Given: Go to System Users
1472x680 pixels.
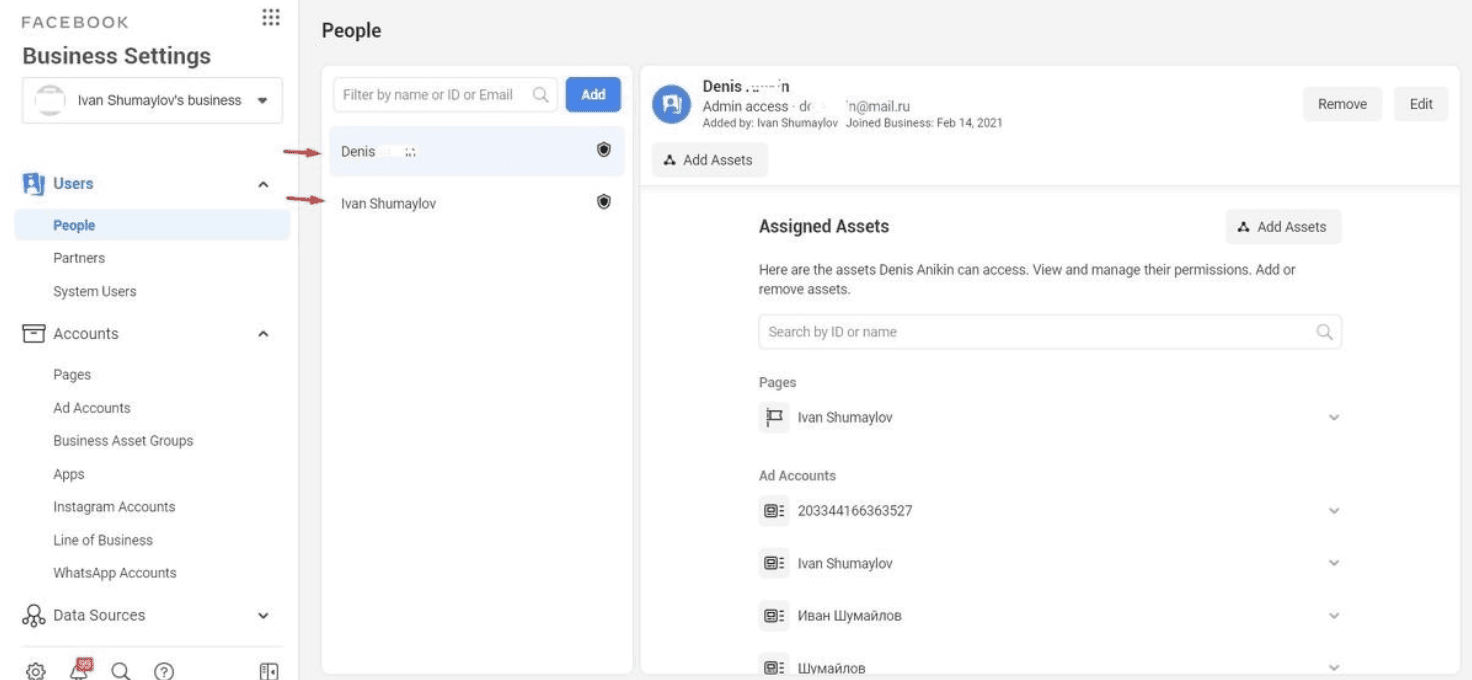Looking at the screenshot, I should coord(95,292).
